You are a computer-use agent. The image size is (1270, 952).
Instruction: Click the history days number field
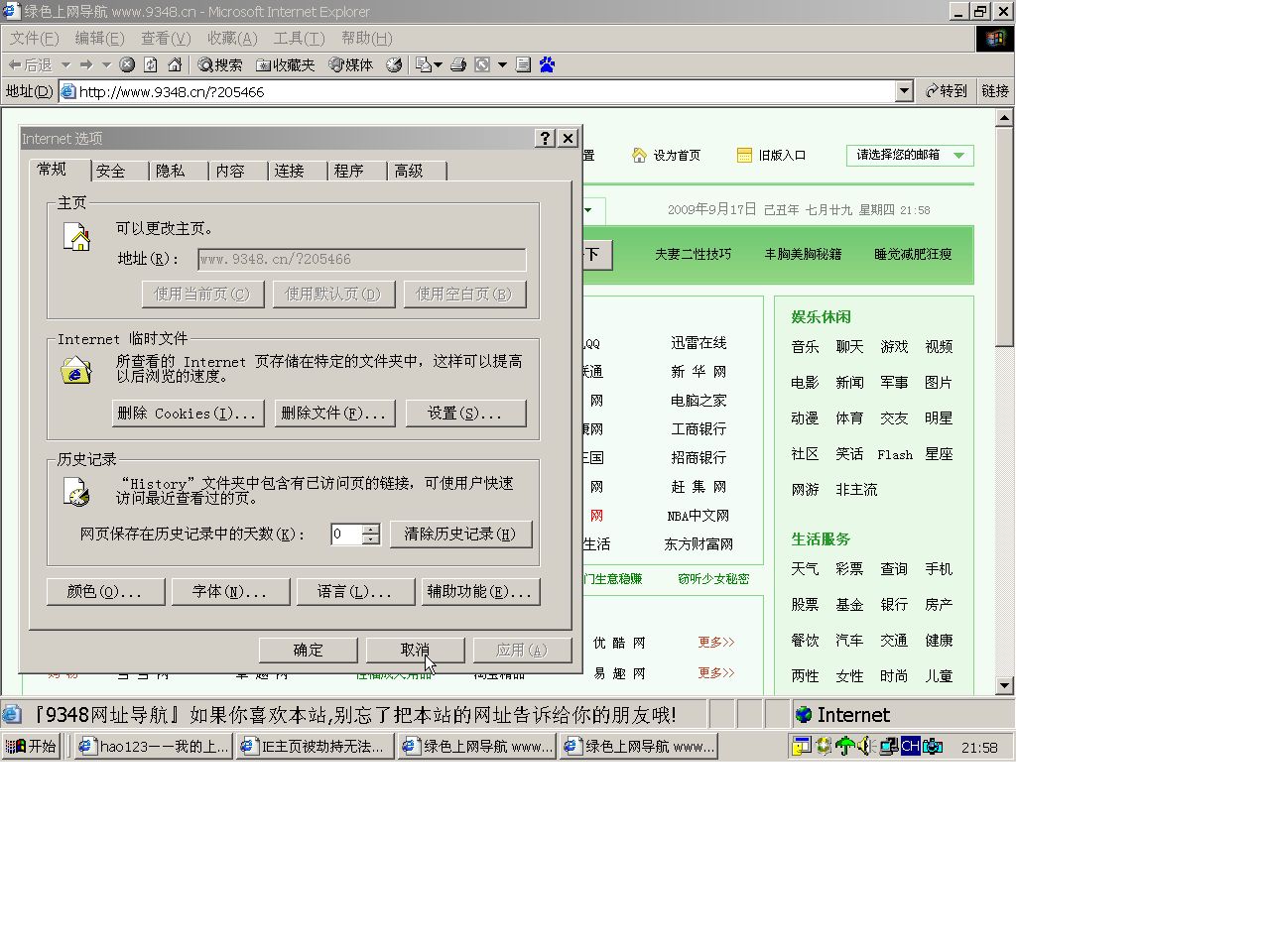point(346,534)
